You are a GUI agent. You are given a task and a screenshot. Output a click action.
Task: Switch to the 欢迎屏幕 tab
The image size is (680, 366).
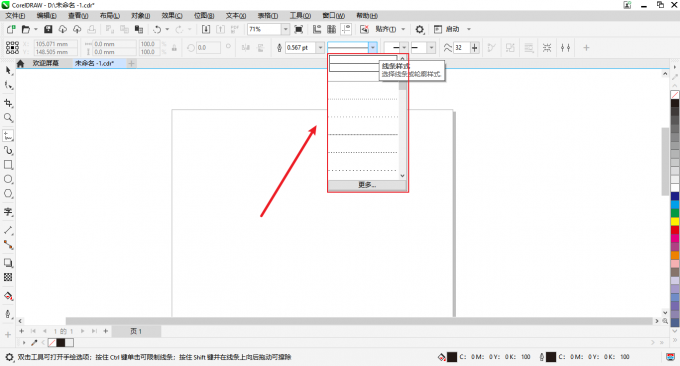[x=46, y=63]
